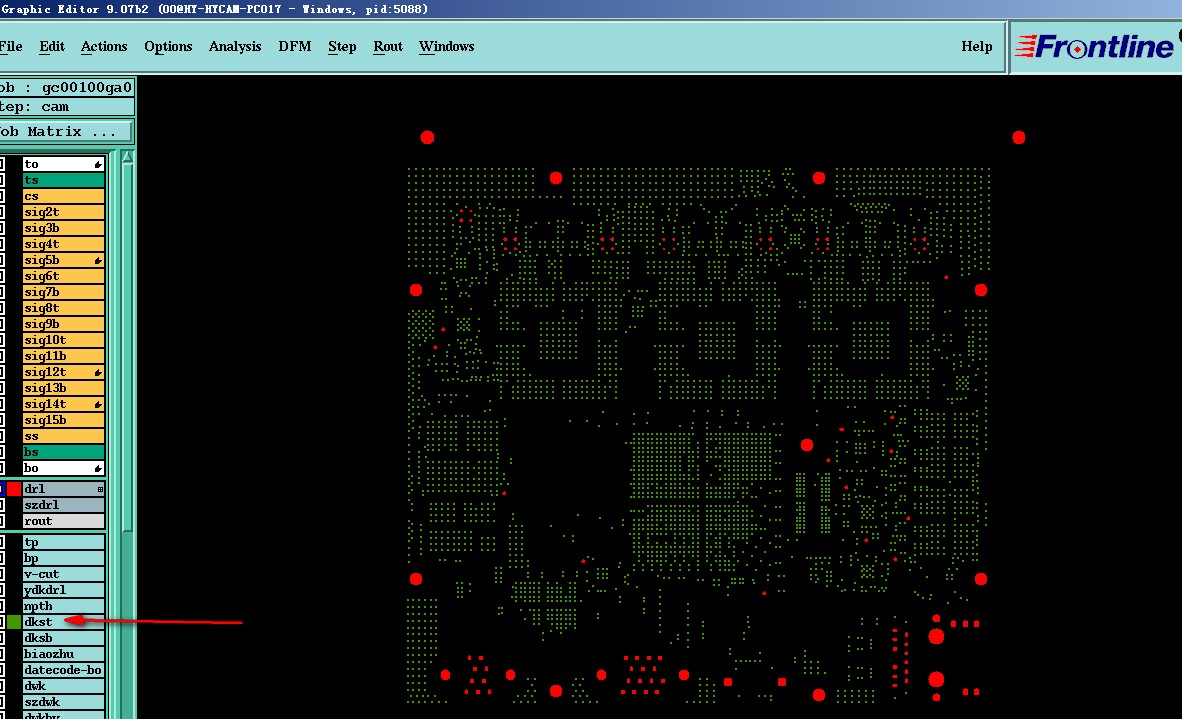Screen dimensions: 1182x719
Task: Select the 'cs' layer row
Action: [x=63, y=196]
